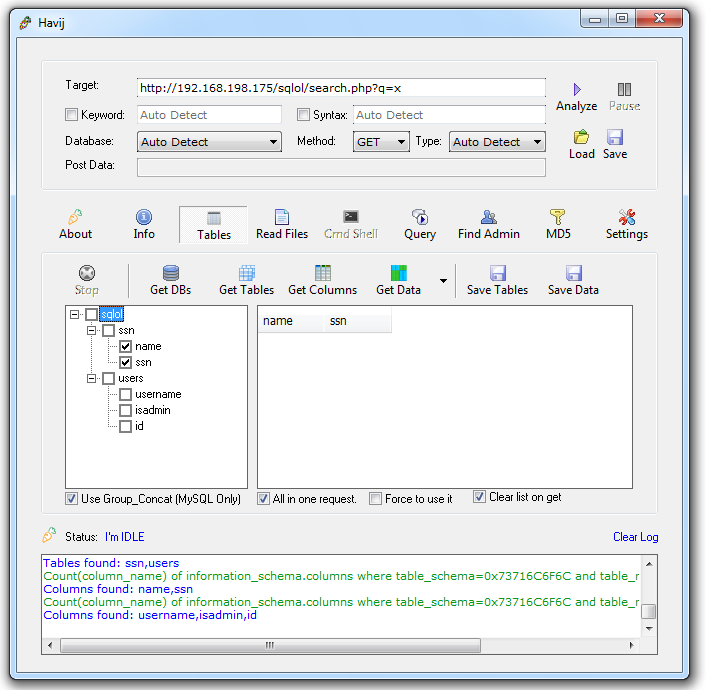Click Save Data icon
This screenshot has width=706, height=690.
coord(574,273)
